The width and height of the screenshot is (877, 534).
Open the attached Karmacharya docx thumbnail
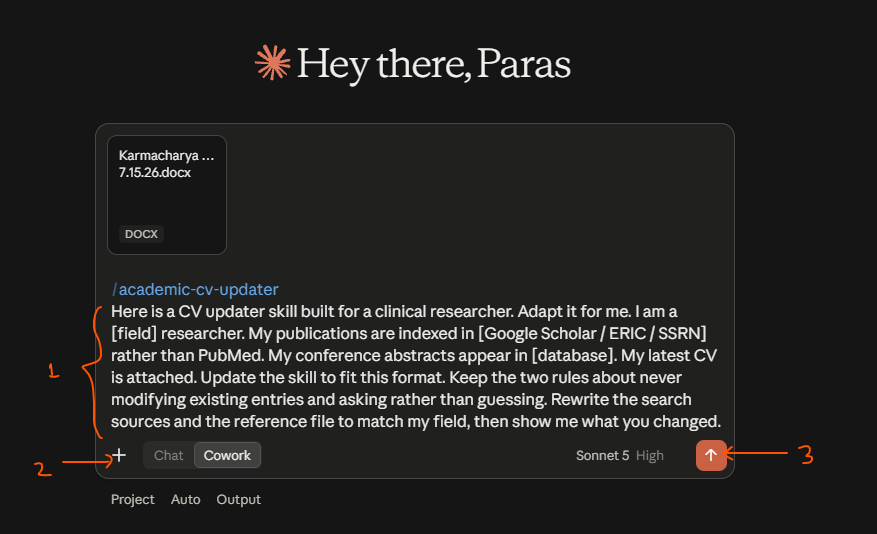[x=167, y=195]
